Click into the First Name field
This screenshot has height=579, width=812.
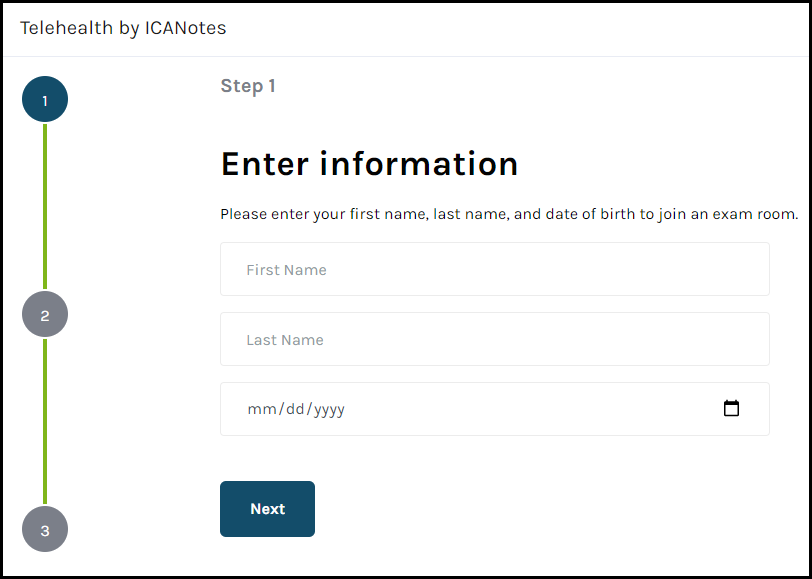pyautogui.click(x=494, y=270)
